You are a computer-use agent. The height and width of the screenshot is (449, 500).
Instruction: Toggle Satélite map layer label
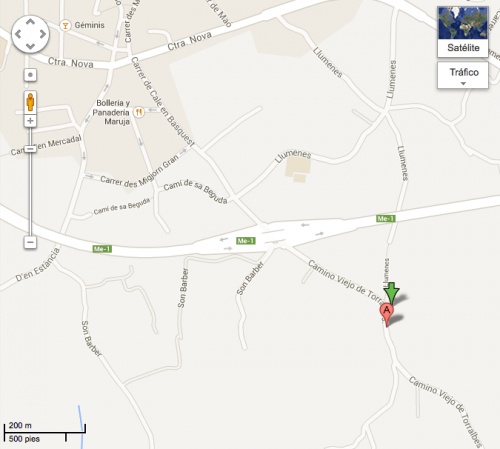[463, 48]
